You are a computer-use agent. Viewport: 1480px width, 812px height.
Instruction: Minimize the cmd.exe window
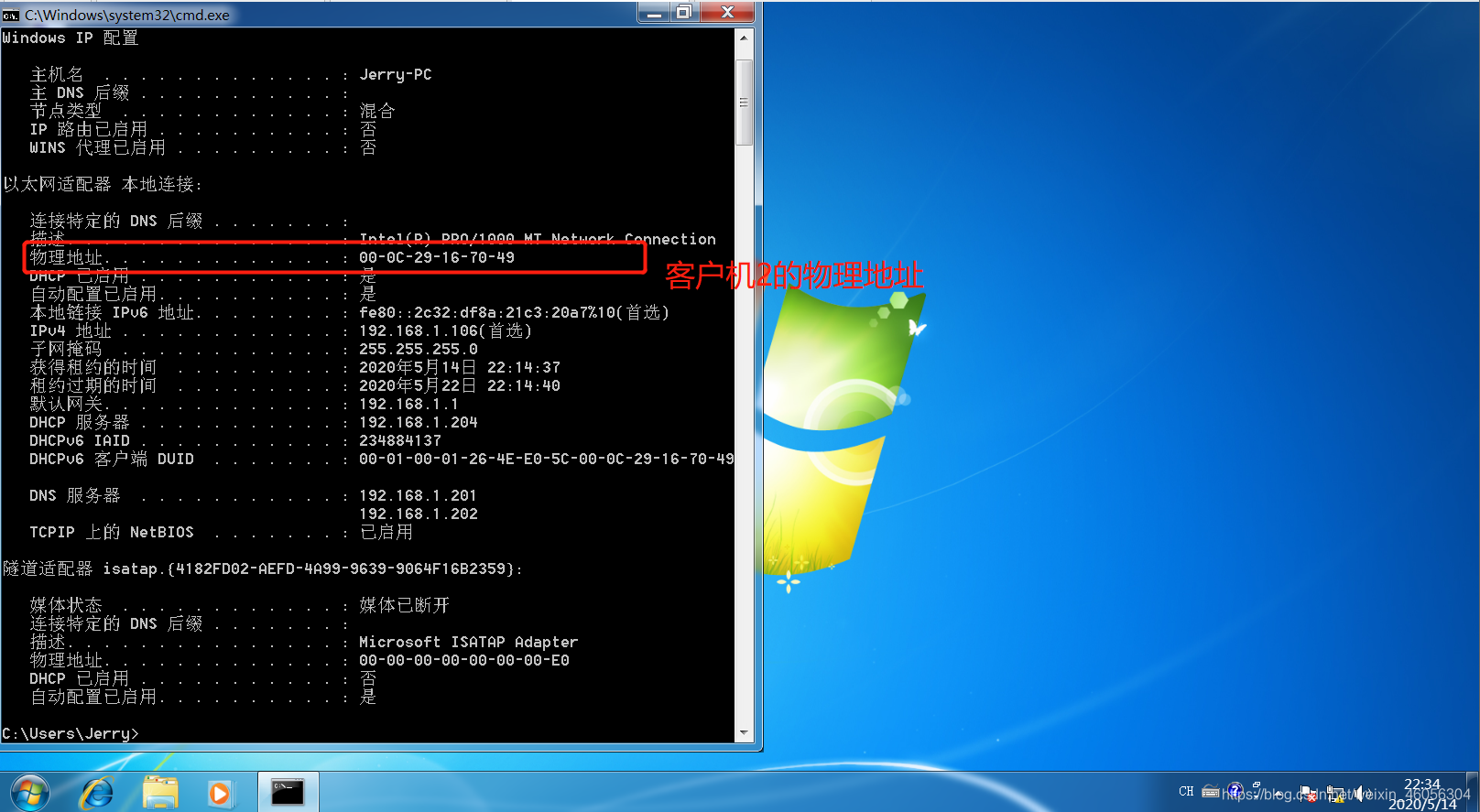click(x=654, y=12)
